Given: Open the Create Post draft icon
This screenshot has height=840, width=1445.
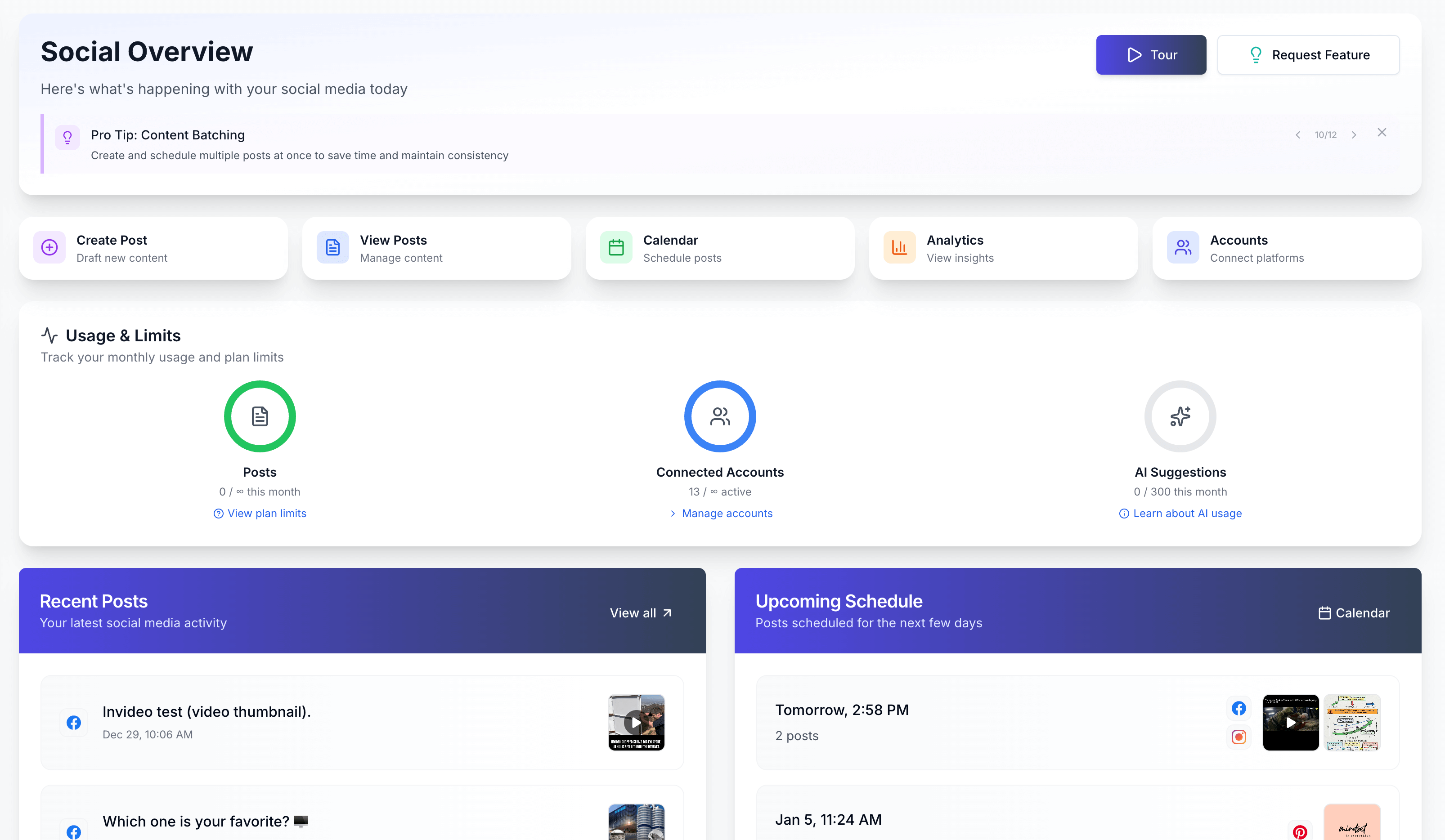Looking at the screenshot, I should point(49,247).
